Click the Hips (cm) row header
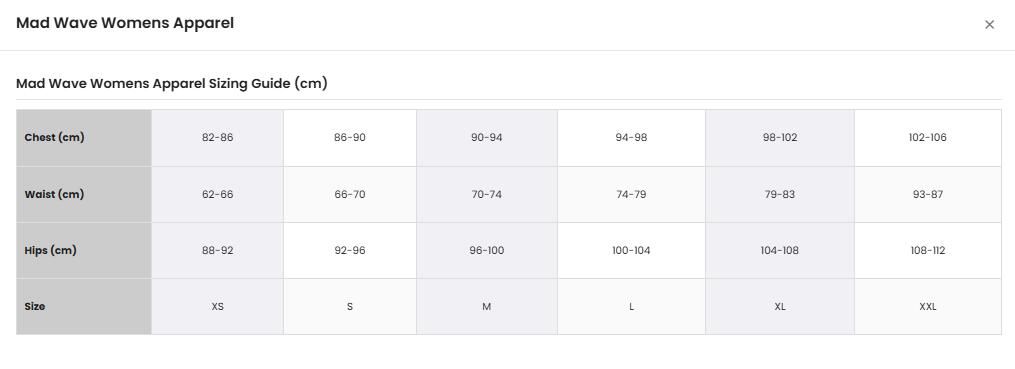 84,251
